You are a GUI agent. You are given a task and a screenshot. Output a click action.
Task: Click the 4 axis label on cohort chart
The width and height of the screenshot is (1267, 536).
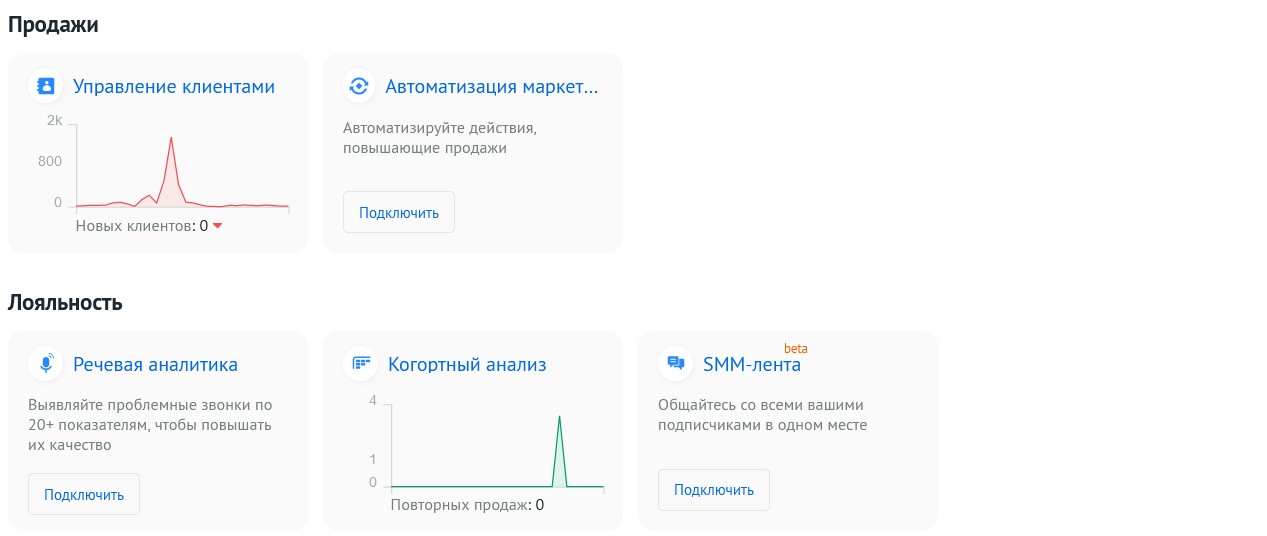point(372,401)
